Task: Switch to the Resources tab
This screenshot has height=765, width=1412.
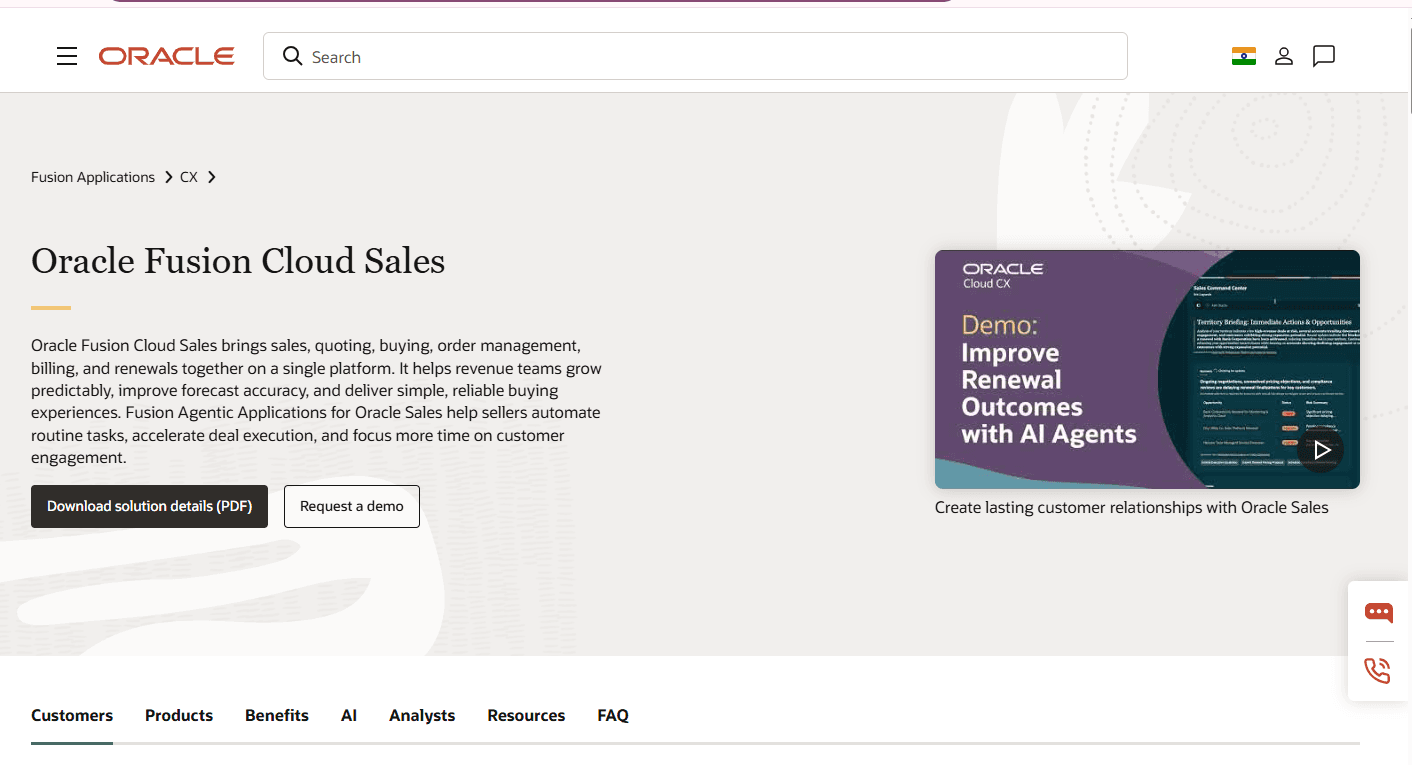Action: (x=526, y=715)
